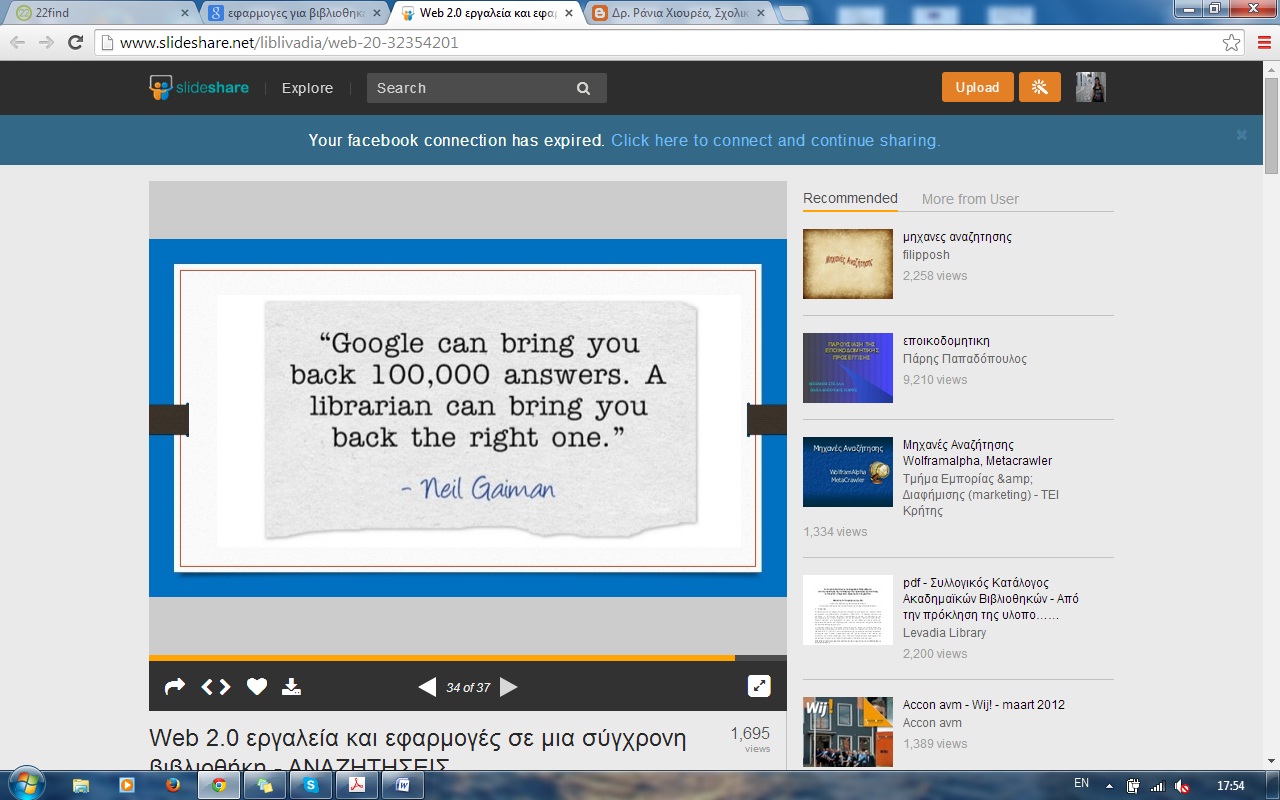The image size is (1280, 800).
Task: Switch the slide viewer to fullscreen
Action: coord(759,686)
